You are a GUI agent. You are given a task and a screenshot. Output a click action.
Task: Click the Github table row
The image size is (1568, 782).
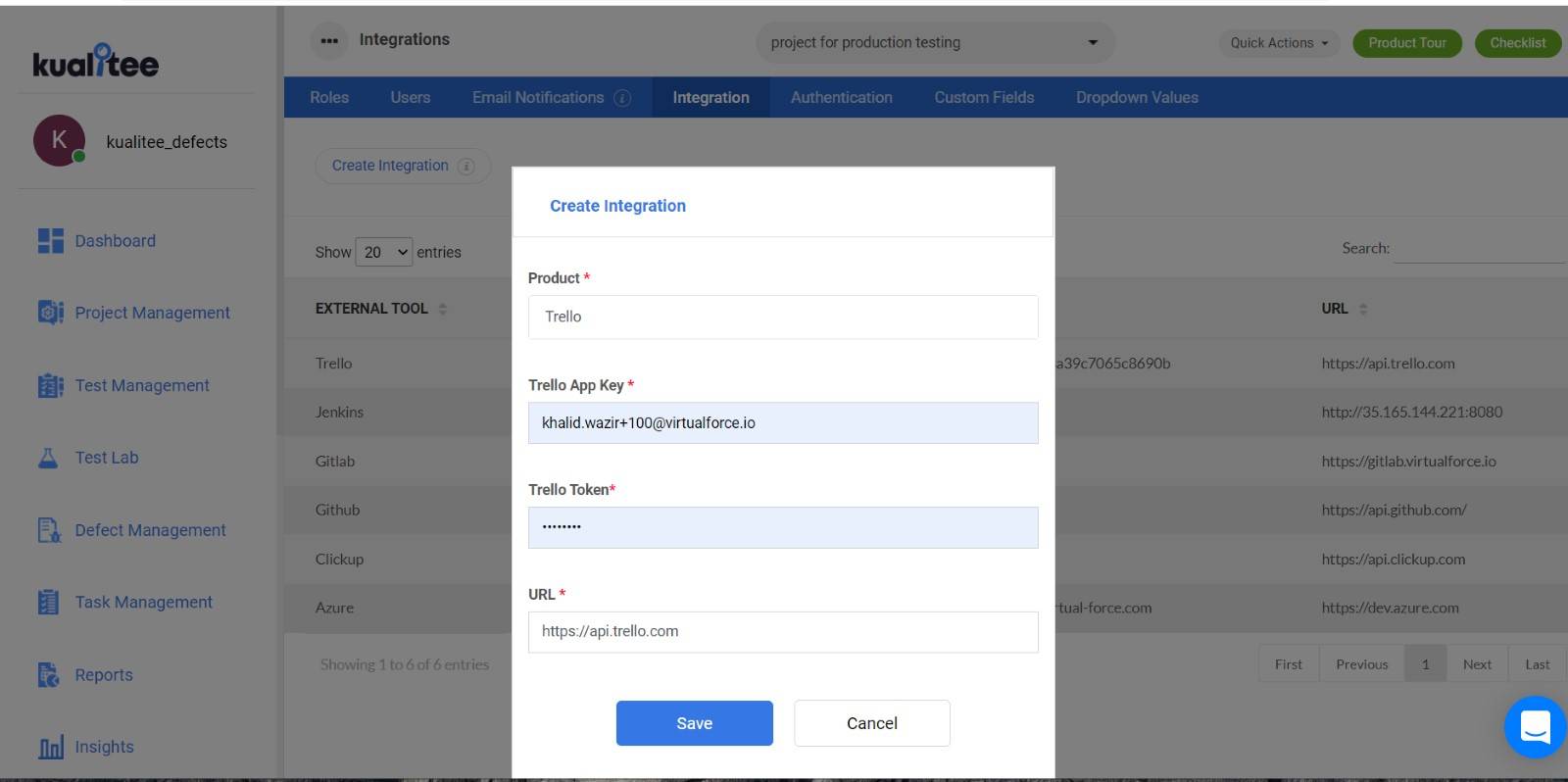click(926, 510)
